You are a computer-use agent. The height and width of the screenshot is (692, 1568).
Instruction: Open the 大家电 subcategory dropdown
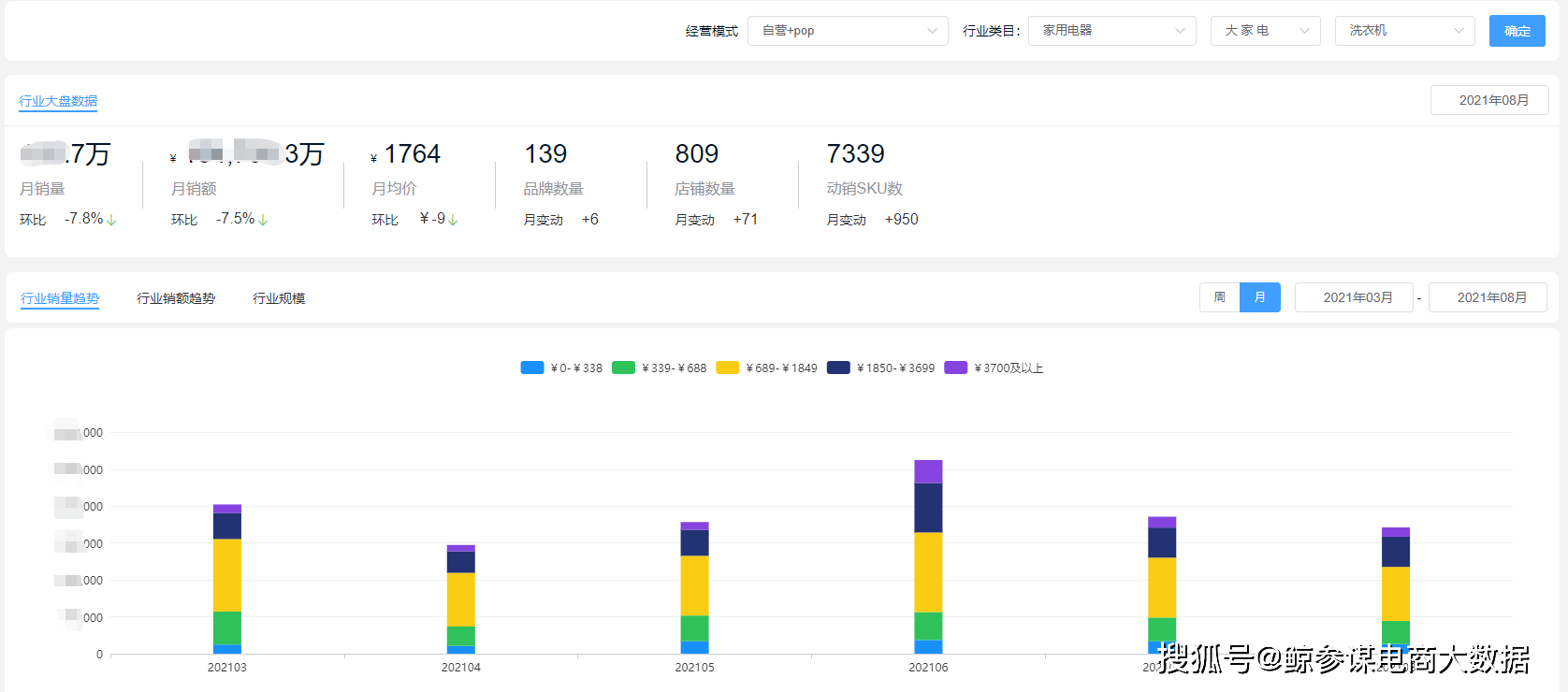(1265, 31)
